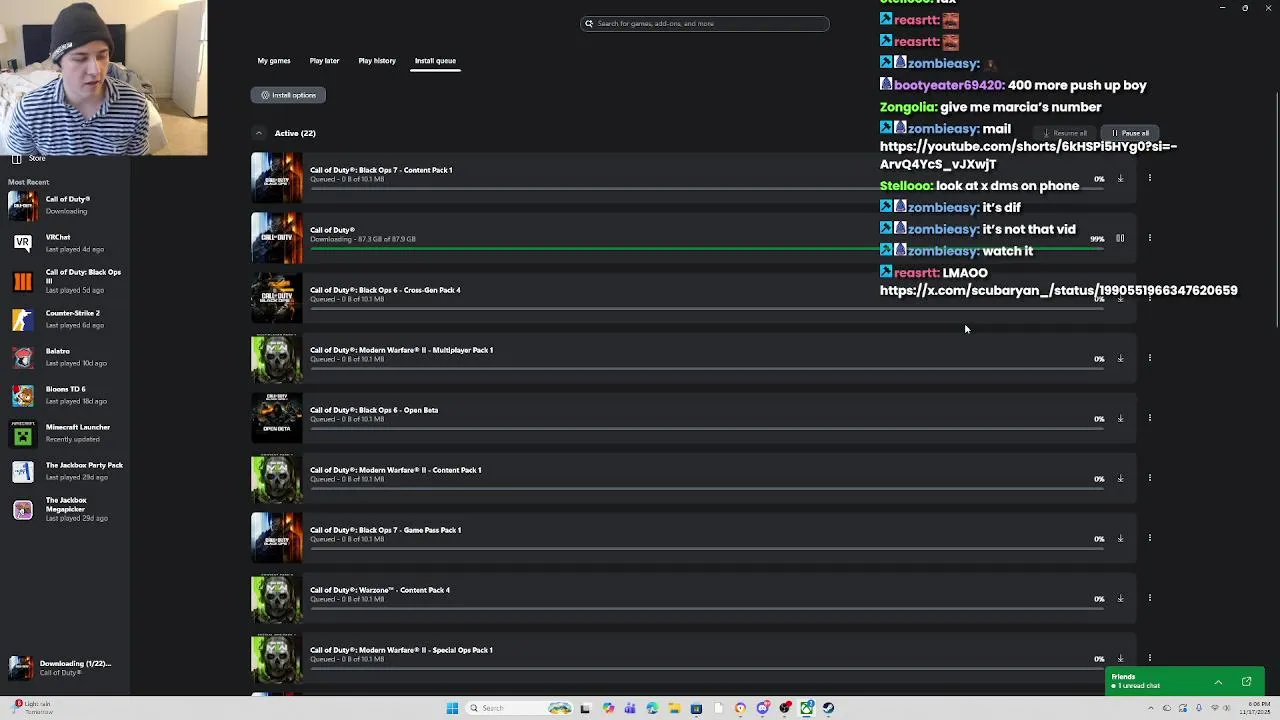Pop out the Friends chat panel
1280x720 pixels.
(1246, 682)
